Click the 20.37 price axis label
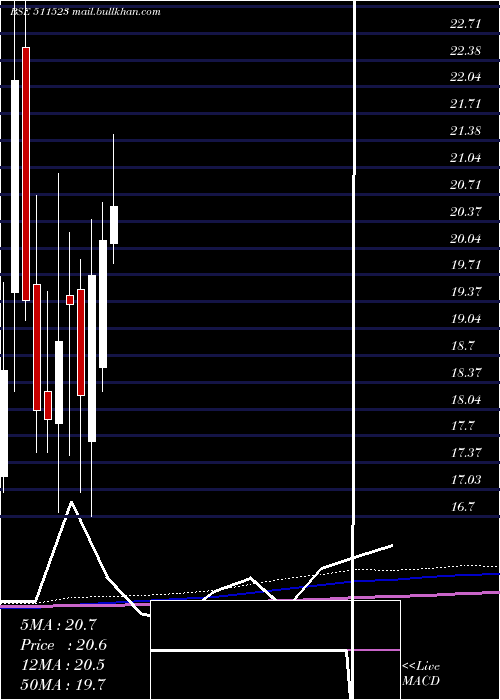This screenshot has height=700, width=500. click(x=466, y=211)
